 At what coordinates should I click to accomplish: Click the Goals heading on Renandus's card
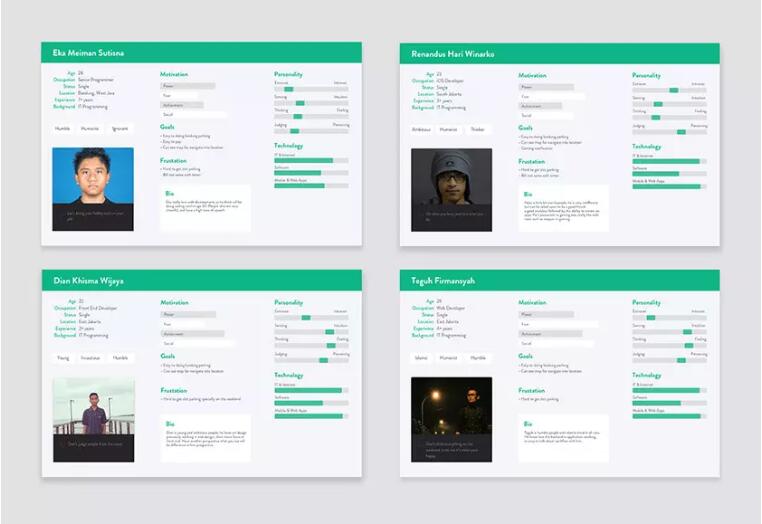(525, 128)
